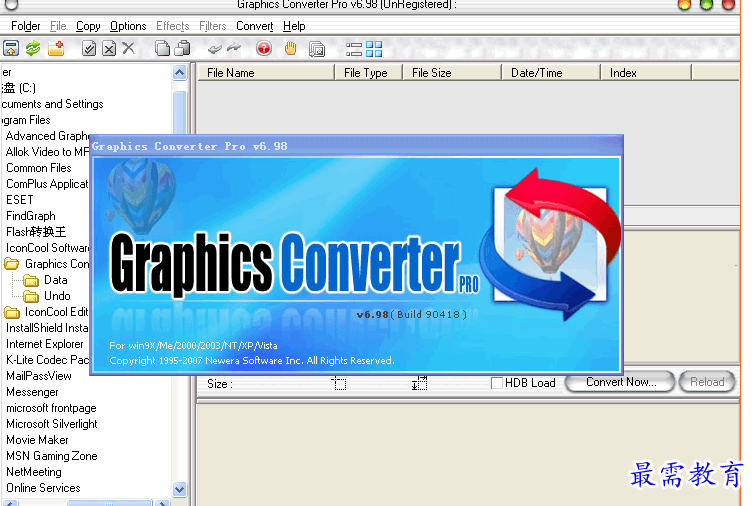Click the up-folder toolbar icon
The image size is (752, 506).
point(11,48)
